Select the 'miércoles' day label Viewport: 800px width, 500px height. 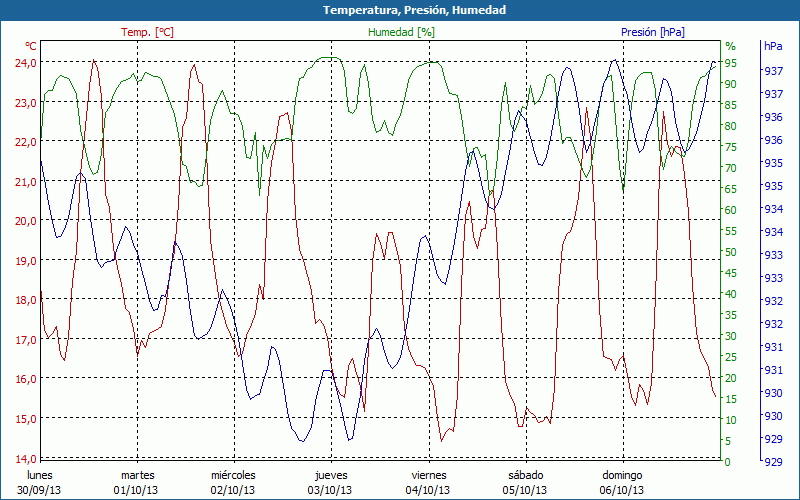click(x=234, y=475)
